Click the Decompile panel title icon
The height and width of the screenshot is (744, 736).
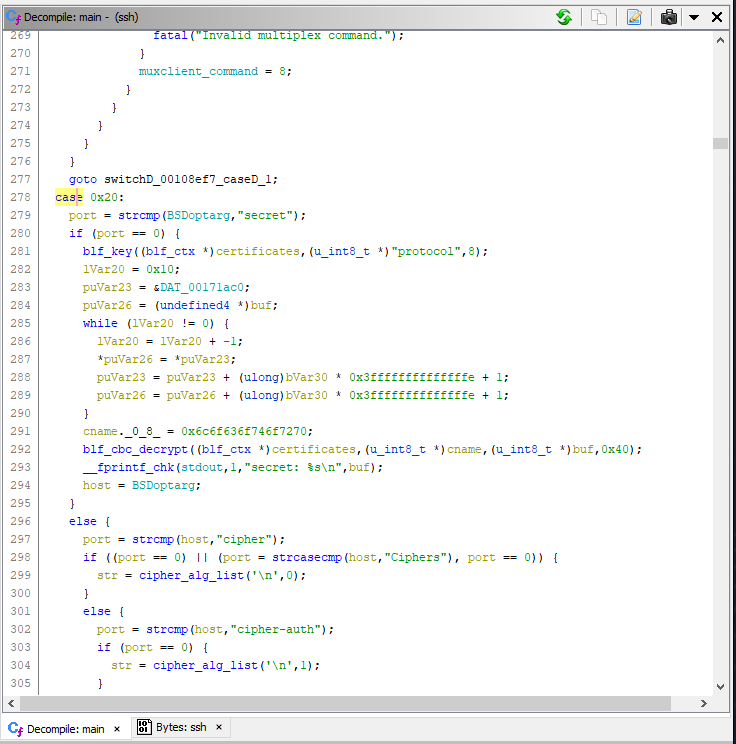click(13, 17)
